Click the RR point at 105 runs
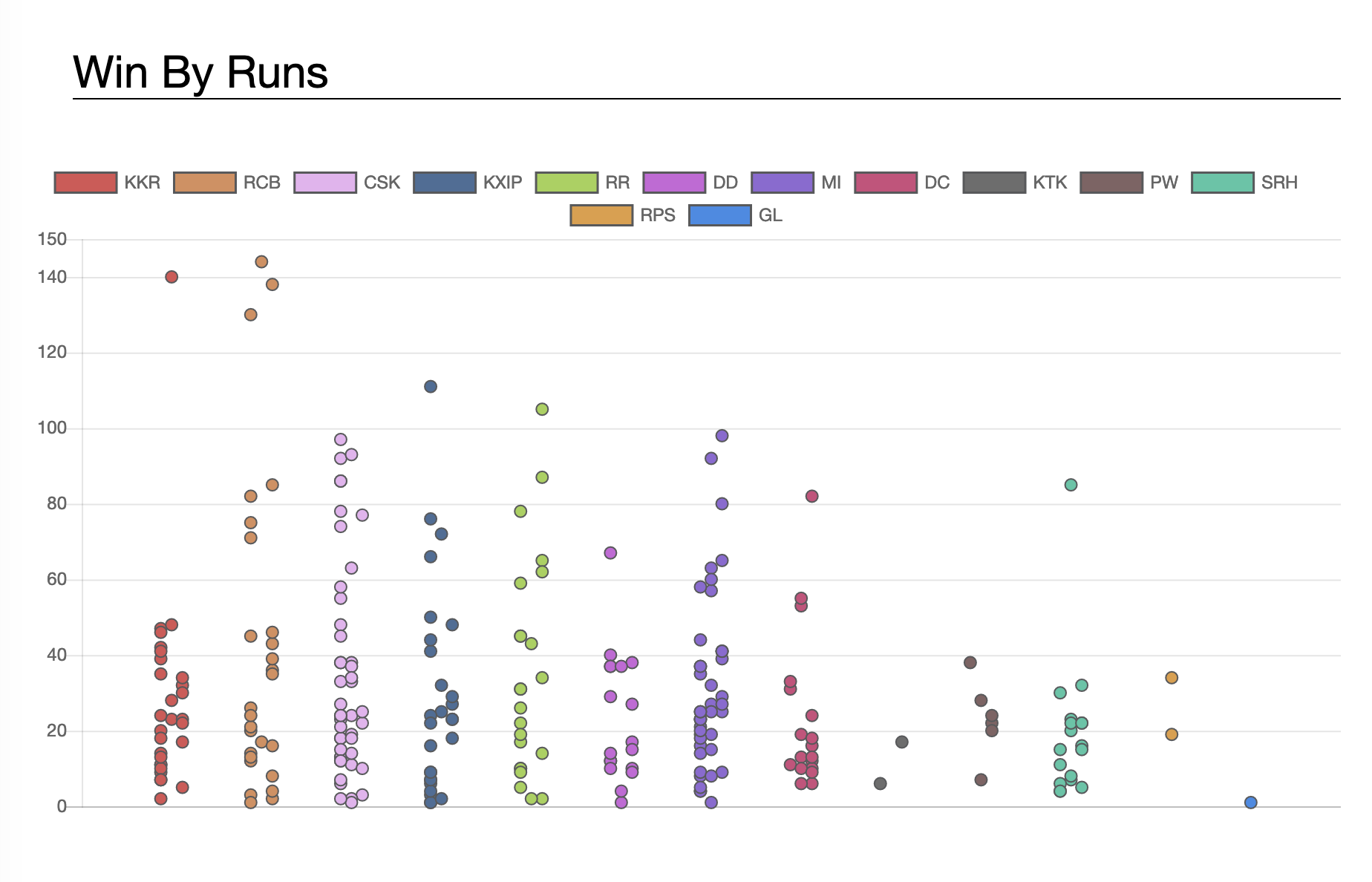Image resolution: width=1372 pixels, height=882 pixels. (542, 409)
